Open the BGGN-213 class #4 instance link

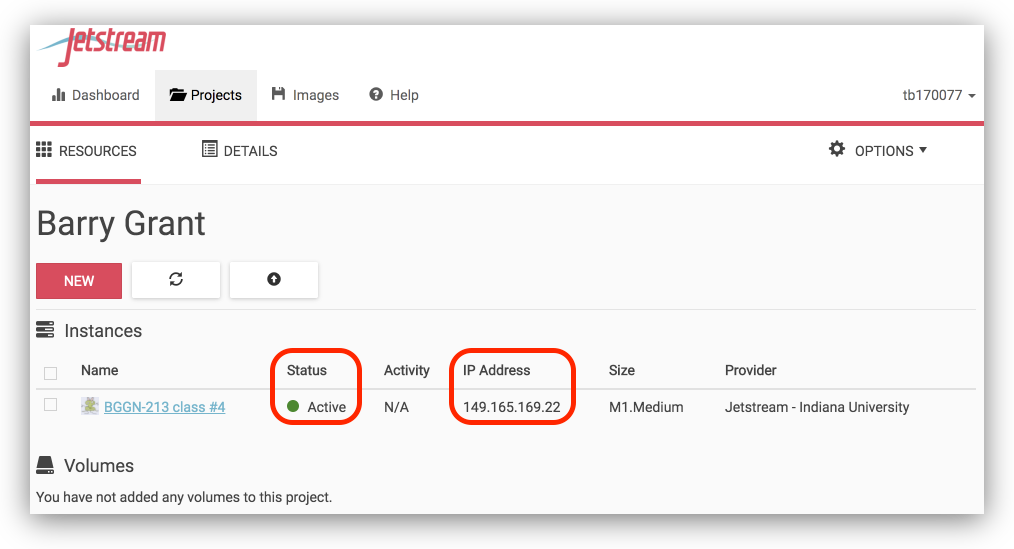coord(164,407)
